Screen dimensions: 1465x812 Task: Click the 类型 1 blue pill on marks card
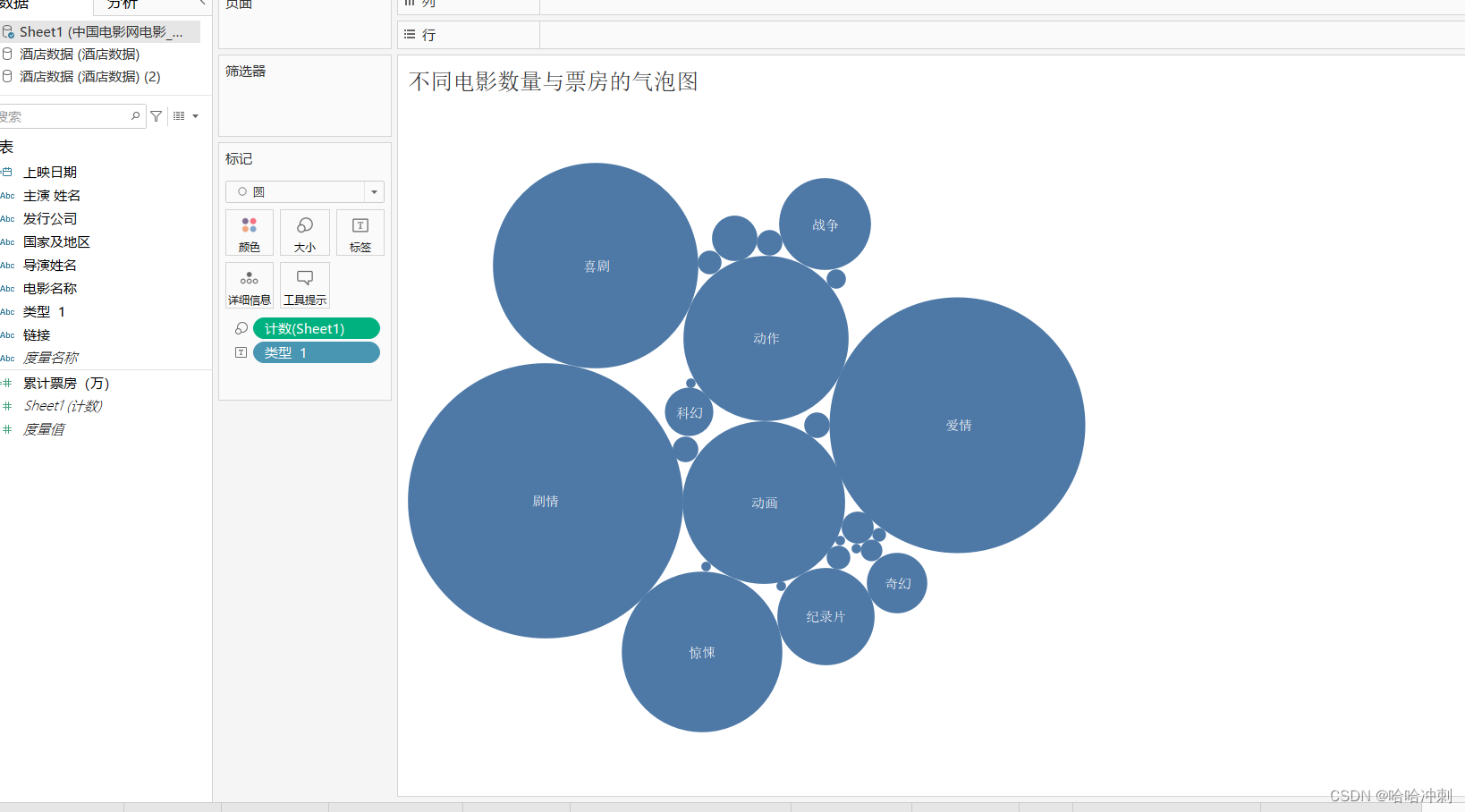tap(317, 352)
